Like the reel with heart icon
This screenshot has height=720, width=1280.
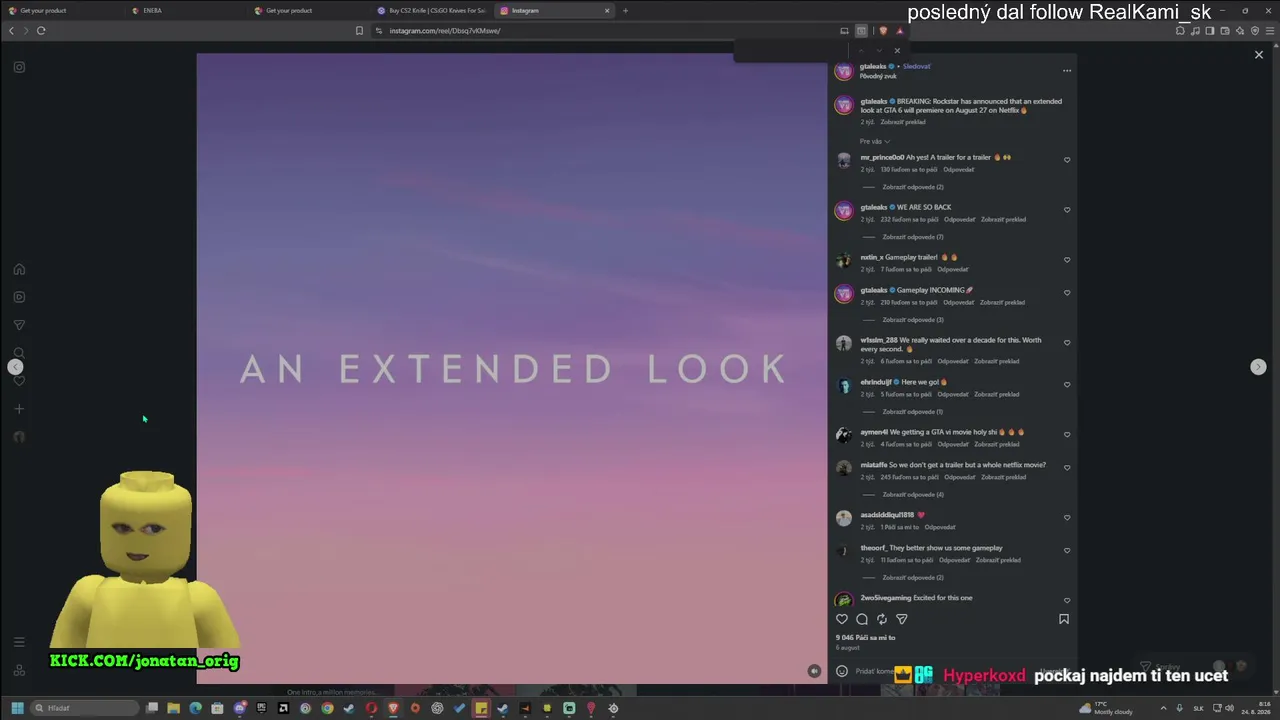(842, 619)
